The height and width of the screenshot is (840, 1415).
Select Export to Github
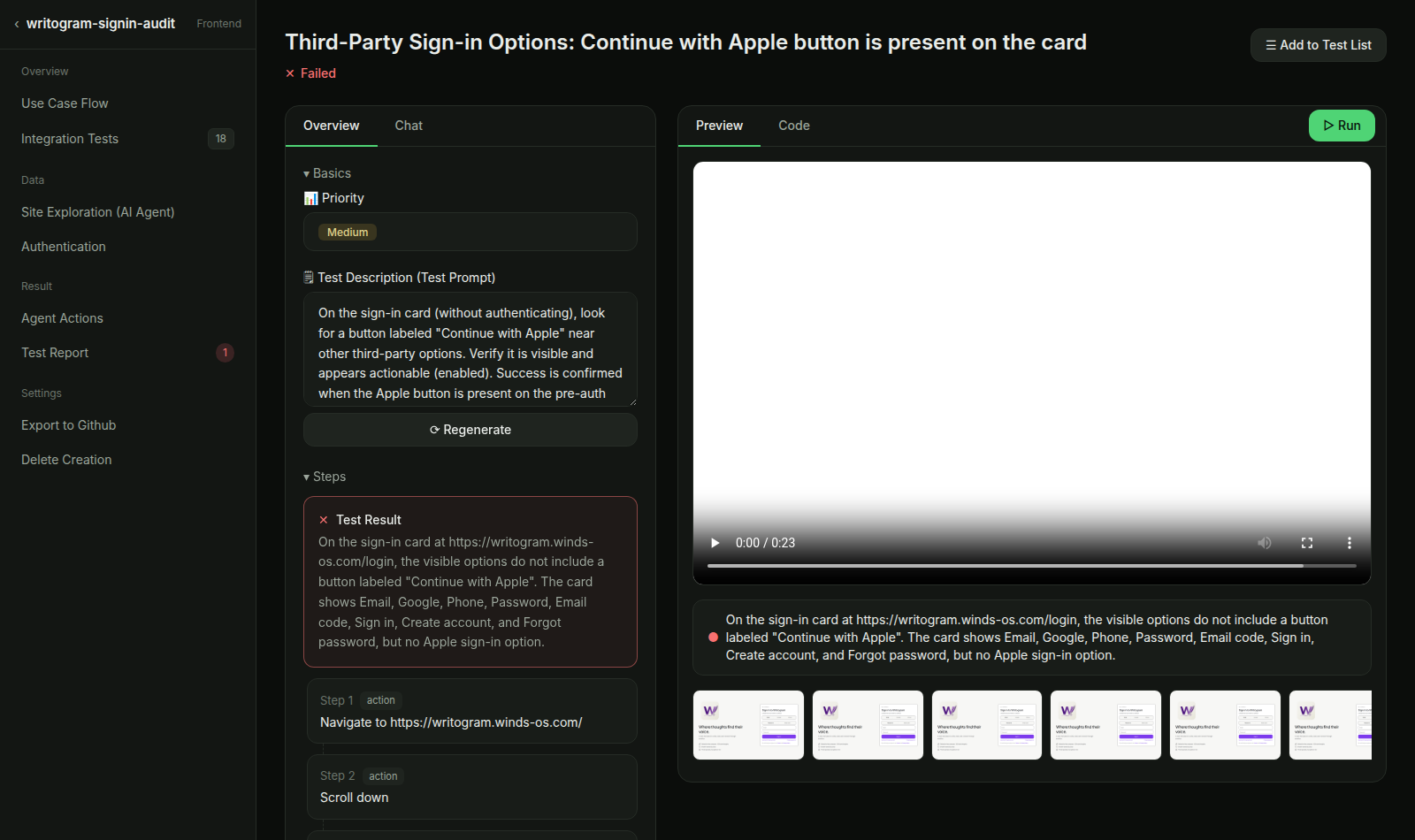point(69,425)
